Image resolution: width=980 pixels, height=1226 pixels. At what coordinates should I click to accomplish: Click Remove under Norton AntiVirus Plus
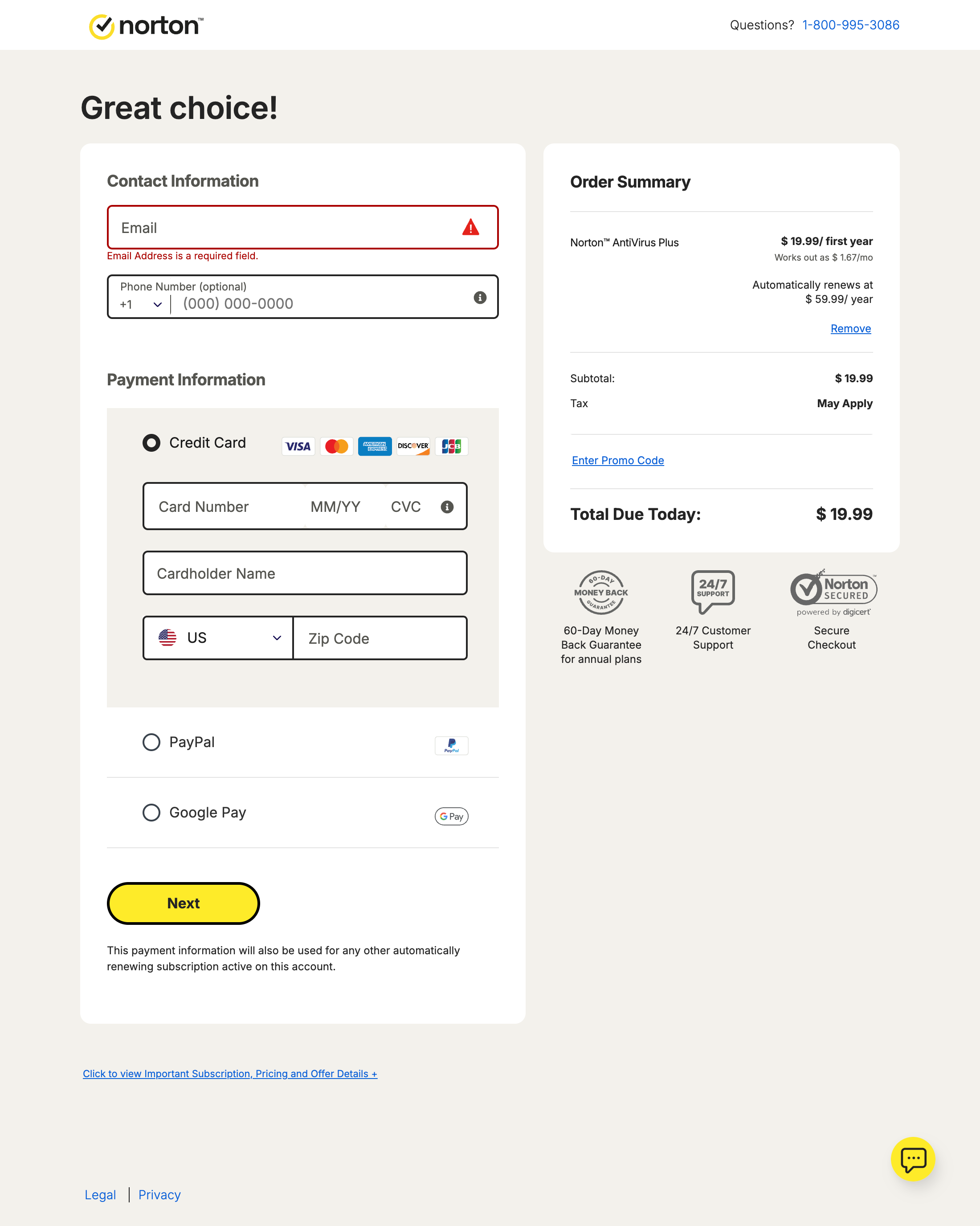(x=850, y=329)
